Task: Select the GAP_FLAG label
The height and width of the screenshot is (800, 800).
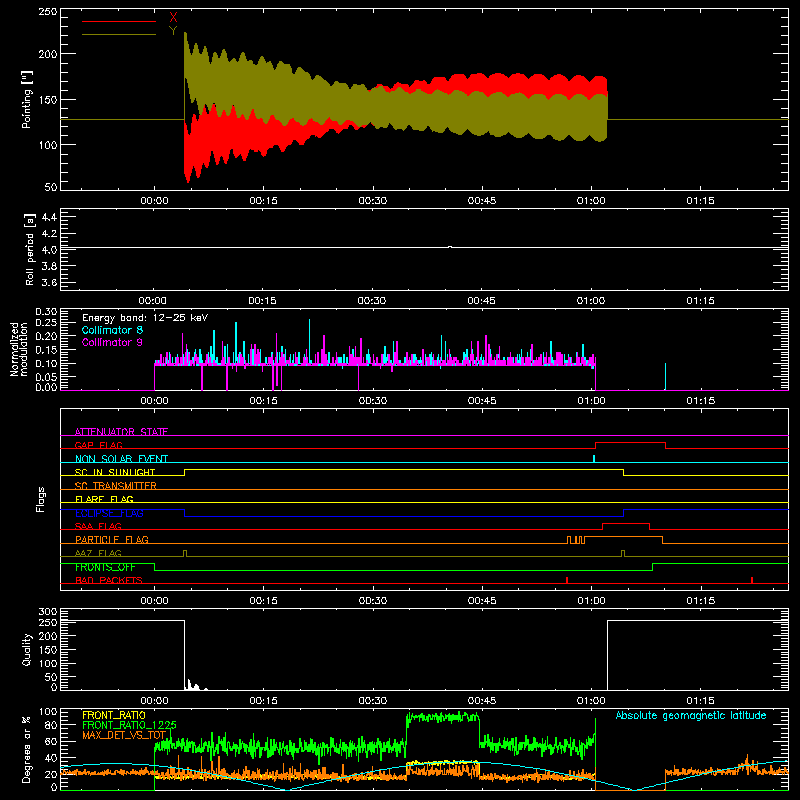Action: click(x=99, y=445)
